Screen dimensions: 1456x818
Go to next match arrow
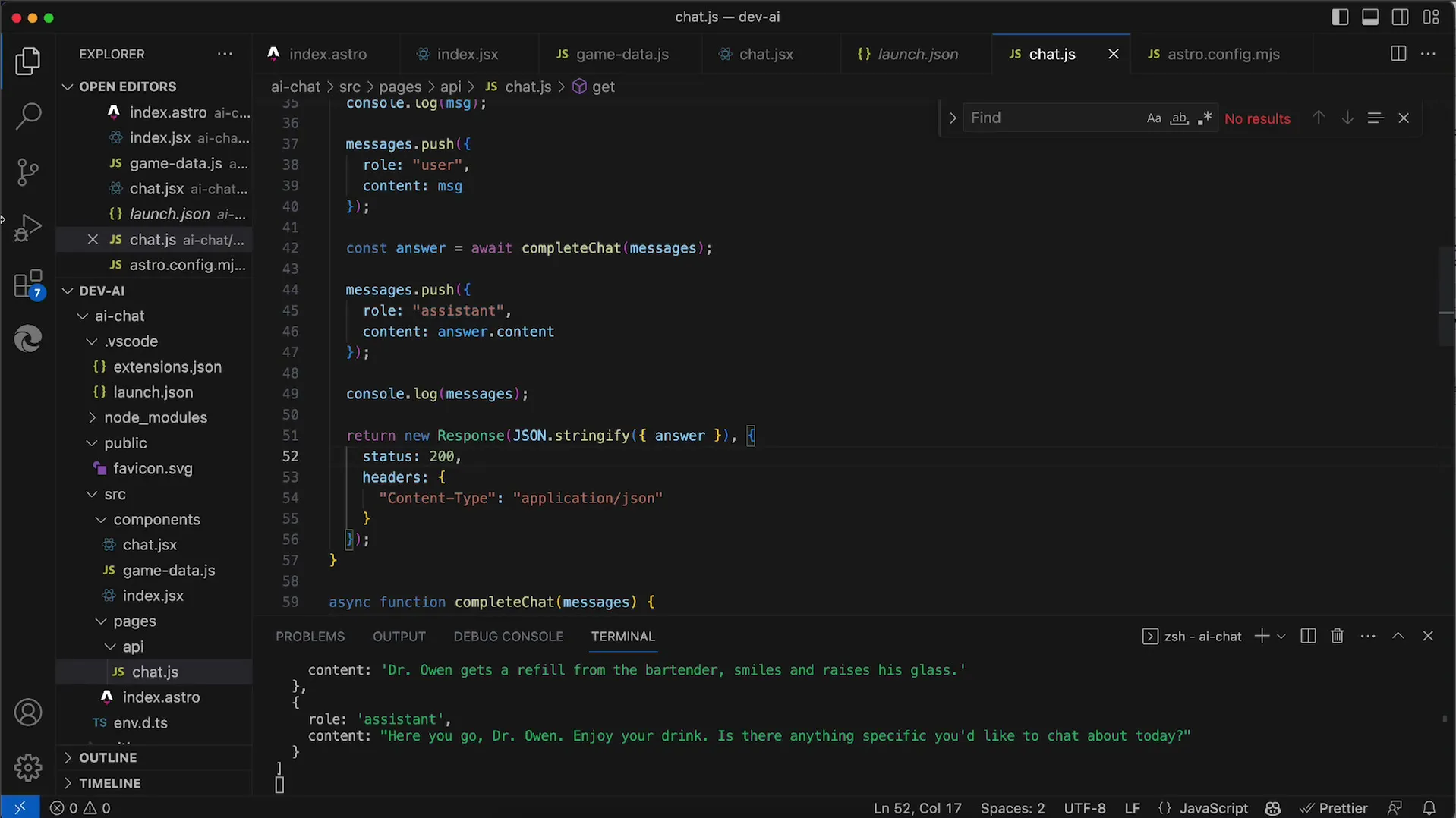coord(1347,118)
